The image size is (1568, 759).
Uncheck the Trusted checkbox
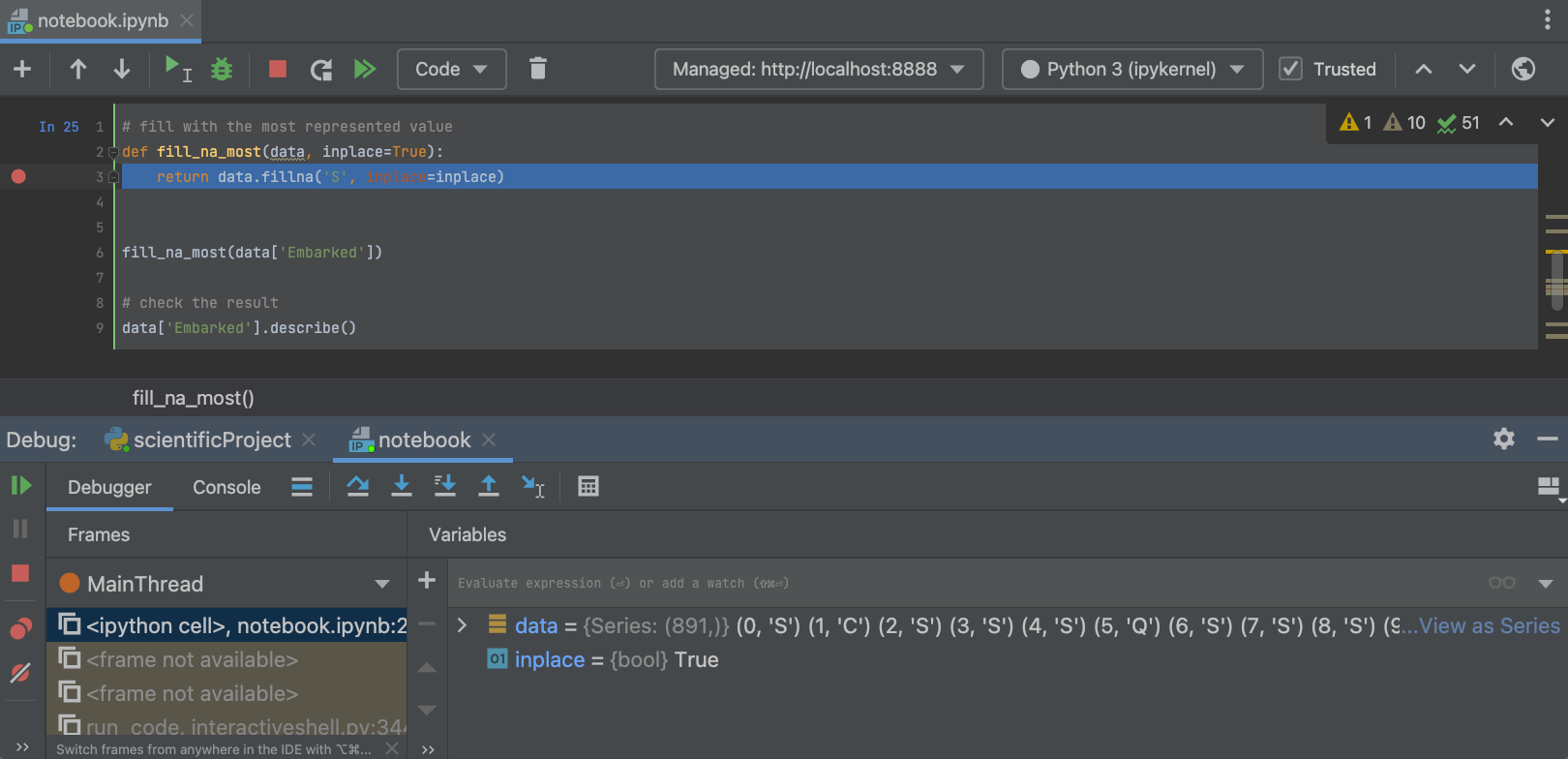coord(1290,69)
